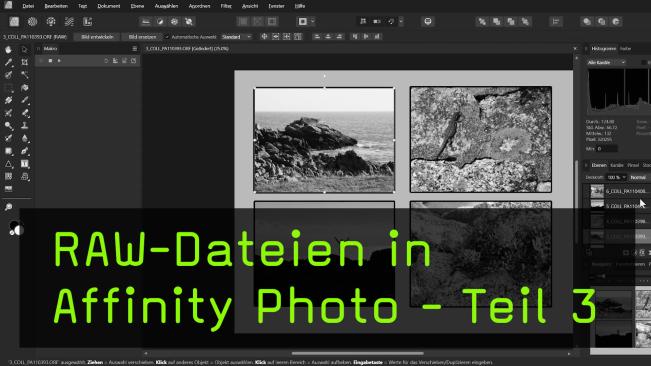Open the Bearbeiten menu

[x=56, y=6]
